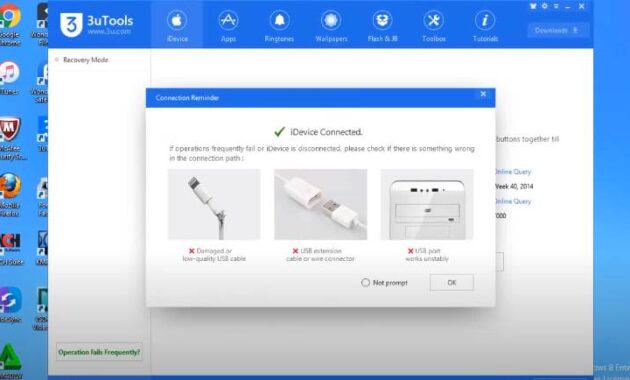
Task: Open the Flash & JB section
Action: [382, 26]
